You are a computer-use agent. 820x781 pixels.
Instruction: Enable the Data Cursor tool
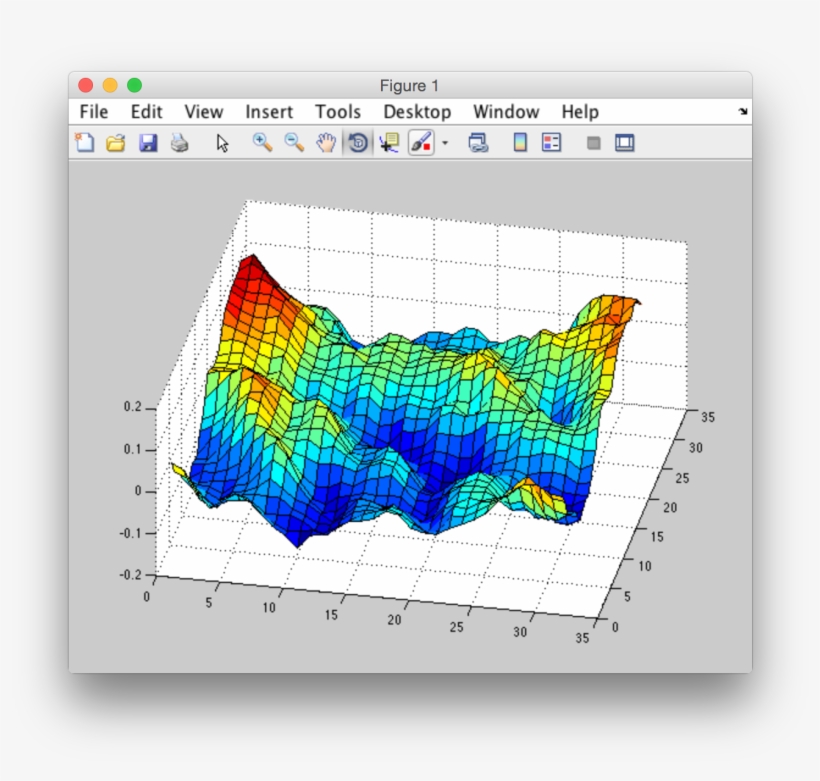[x=388, y=143]
